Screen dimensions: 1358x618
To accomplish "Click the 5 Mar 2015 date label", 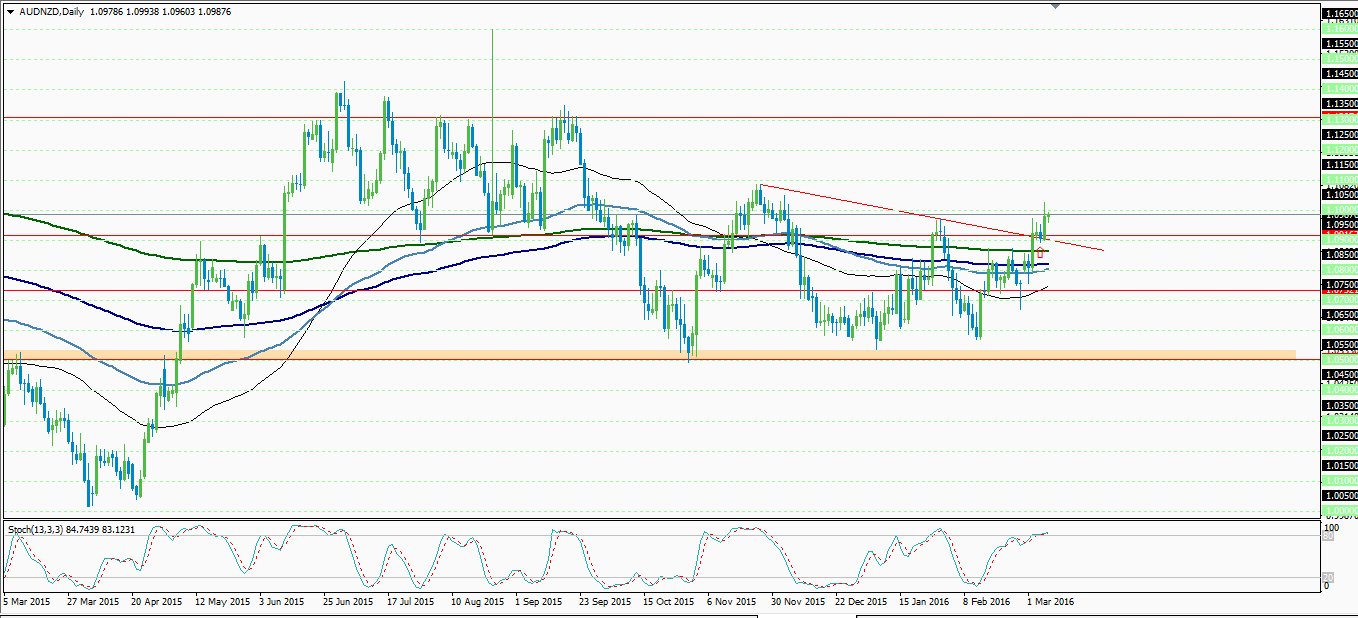I will [x=27, y=602].
